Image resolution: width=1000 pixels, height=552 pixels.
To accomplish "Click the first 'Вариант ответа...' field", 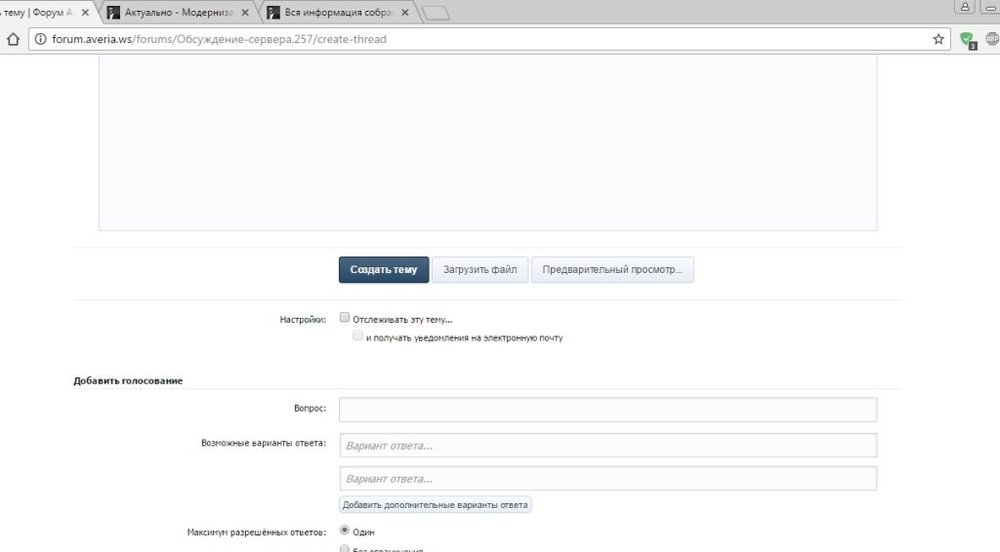I will point(607,445).
